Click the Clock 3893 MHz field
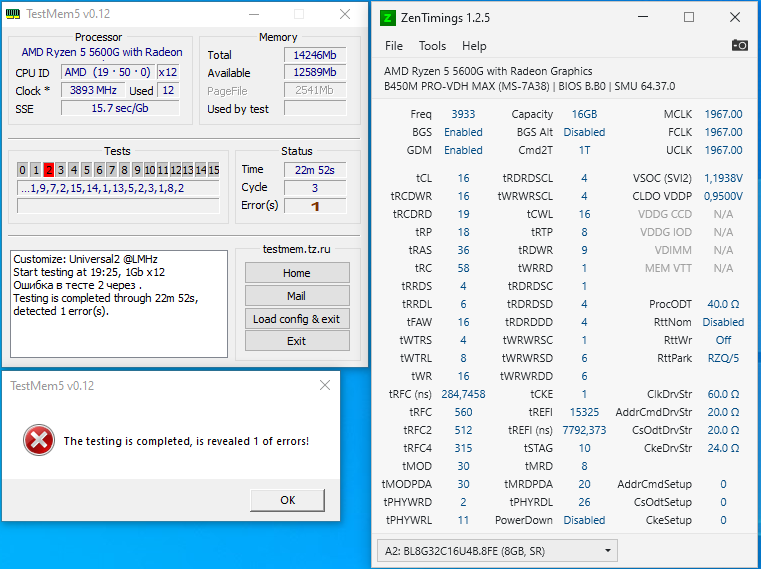The height and width of the screenshot is (569, 761). (93, 90)
